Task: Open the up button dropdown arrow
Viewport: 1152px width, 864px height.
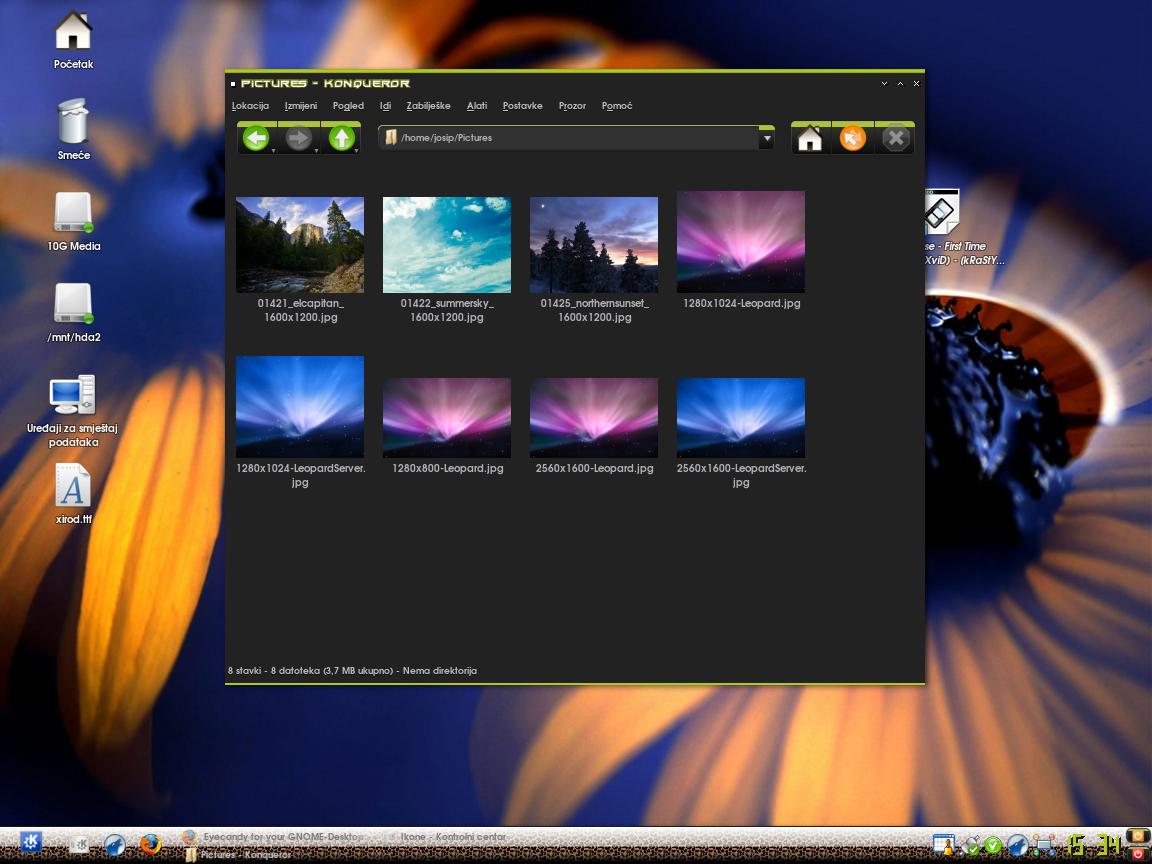Action: click(x=357, y=151)
